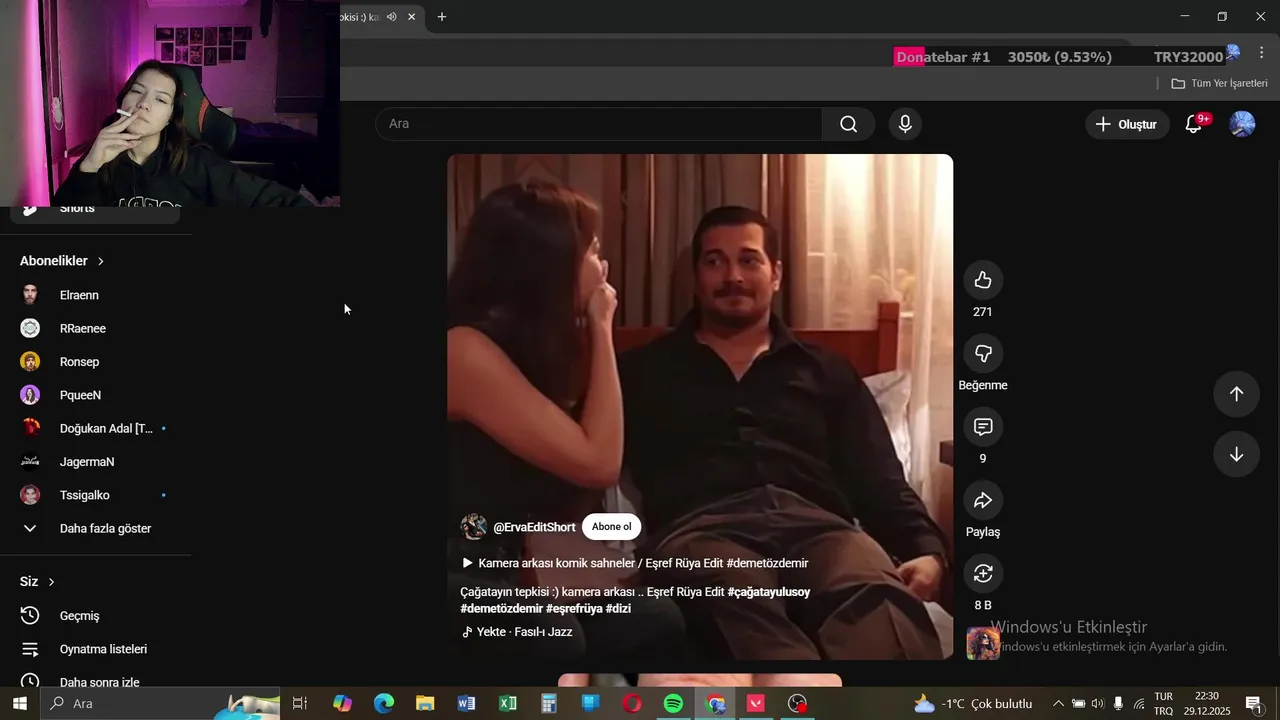The height and width of the screenshot is (720, 1280).
Task: Open the sound thumbnail below remix
Action: coord(983,643)
